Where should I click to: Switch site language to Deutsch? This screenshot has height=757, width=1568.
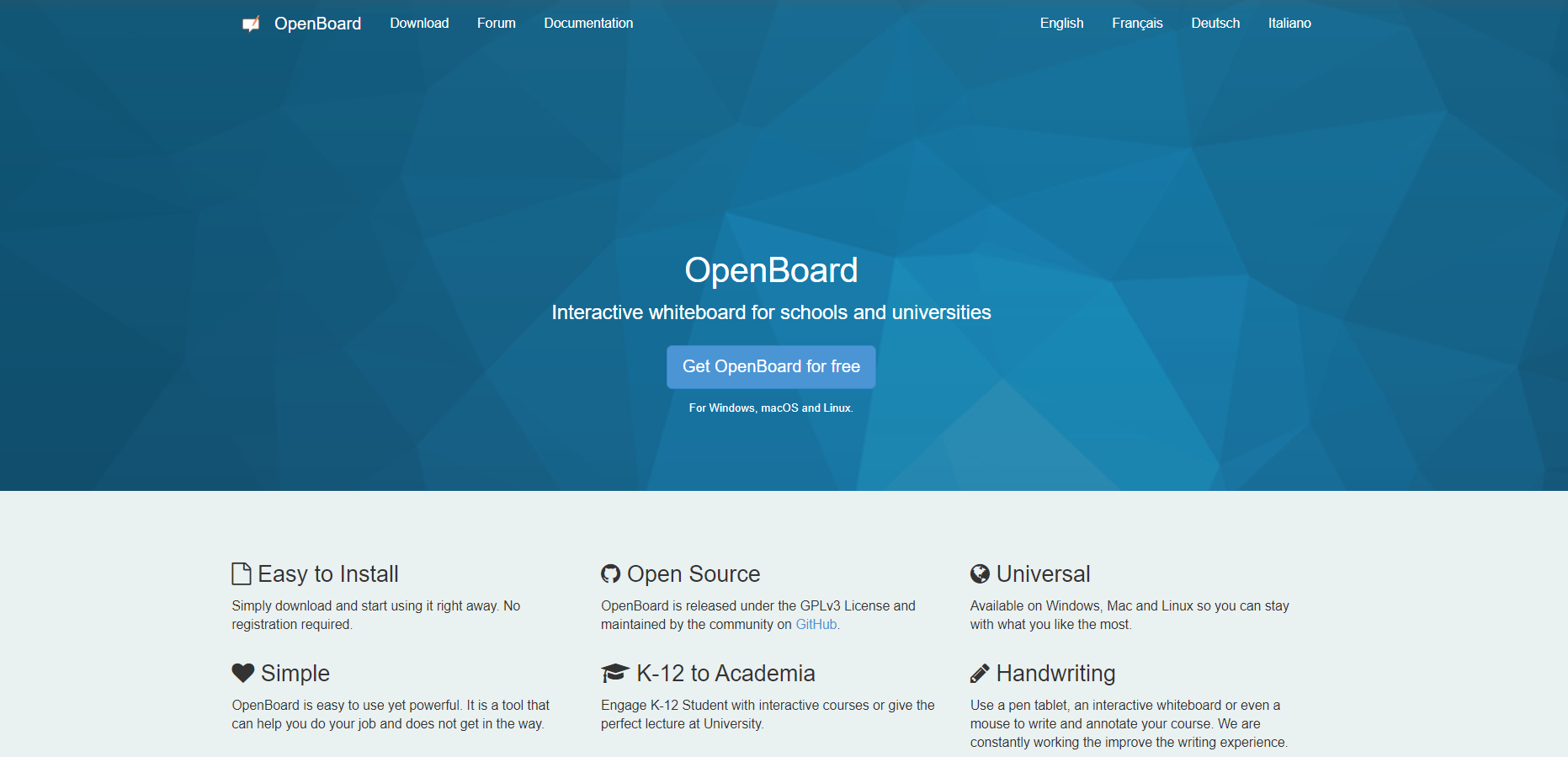pos(1215,24)
